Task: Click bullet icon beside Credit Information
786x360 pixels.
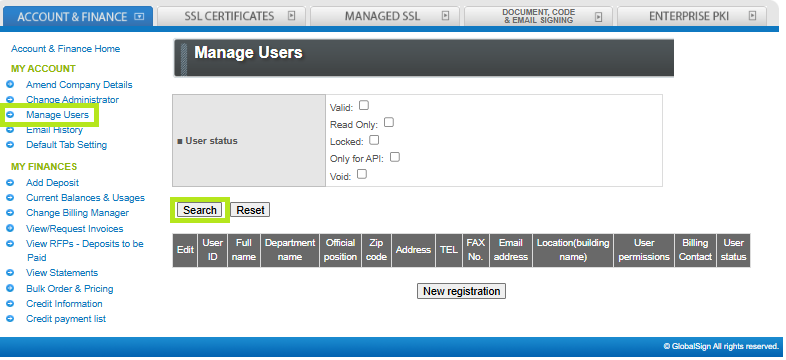Action: pyautogui.click(x=10, y=303)
